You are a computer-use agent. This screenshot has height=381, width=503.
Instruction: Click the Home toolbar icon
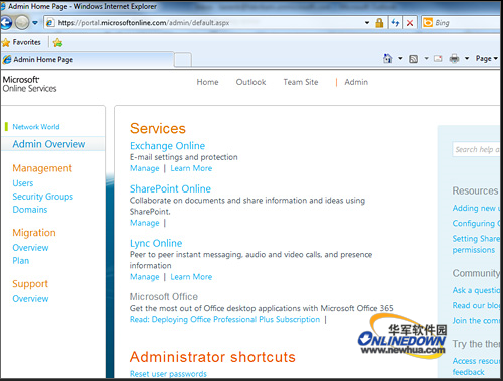coord(387,59)
